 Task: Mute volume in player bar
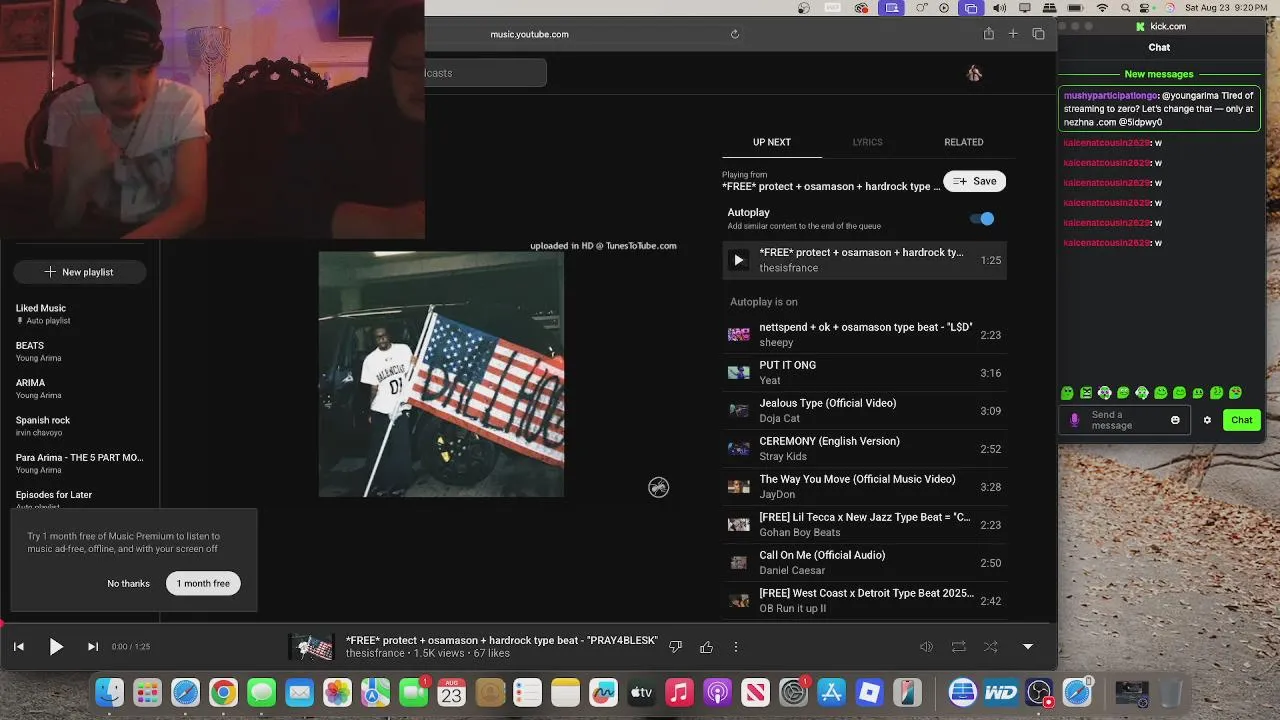(926, 647)
